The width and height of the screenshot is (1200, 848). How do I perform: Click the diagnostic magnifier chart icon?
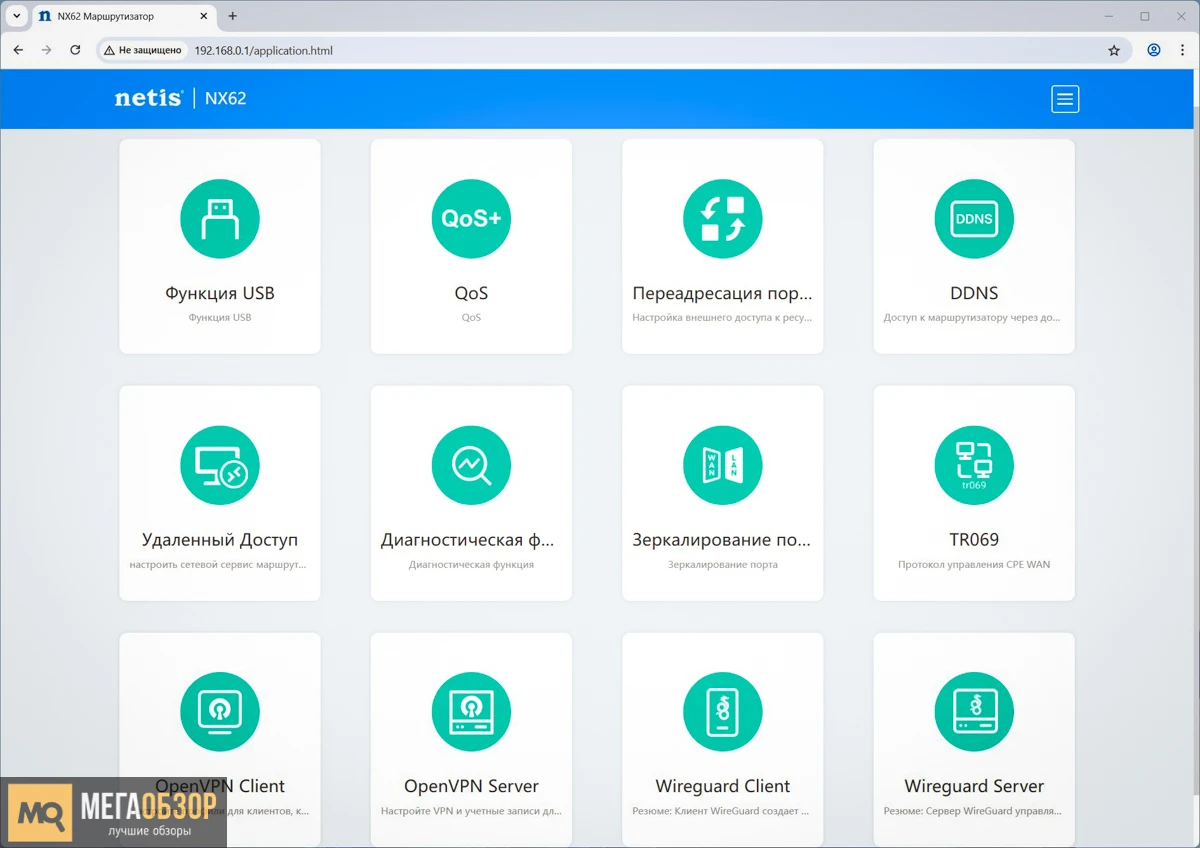(x=471, y=466)
